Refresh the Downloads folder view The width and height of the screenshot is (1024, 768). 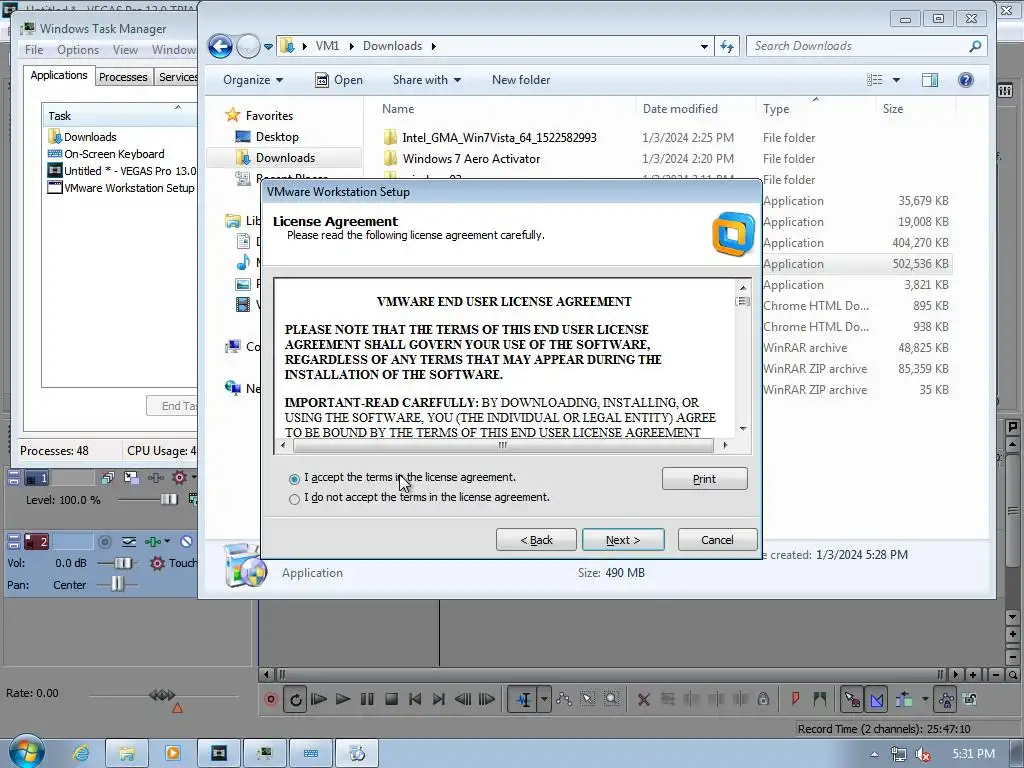pyautogui.click(x=726, y=46)
